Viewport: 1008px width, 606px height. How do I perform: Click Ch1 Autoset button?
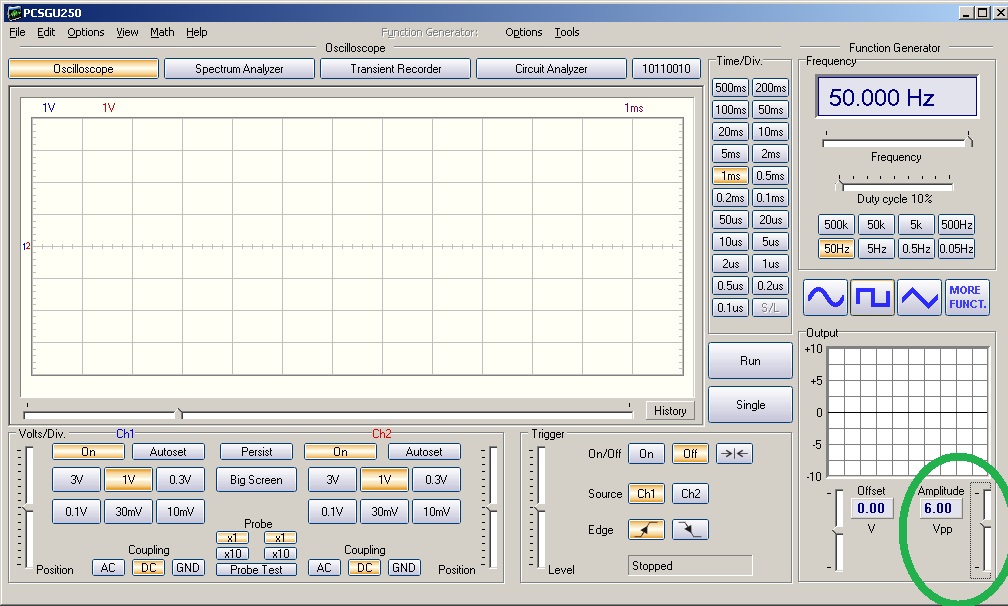168,452
